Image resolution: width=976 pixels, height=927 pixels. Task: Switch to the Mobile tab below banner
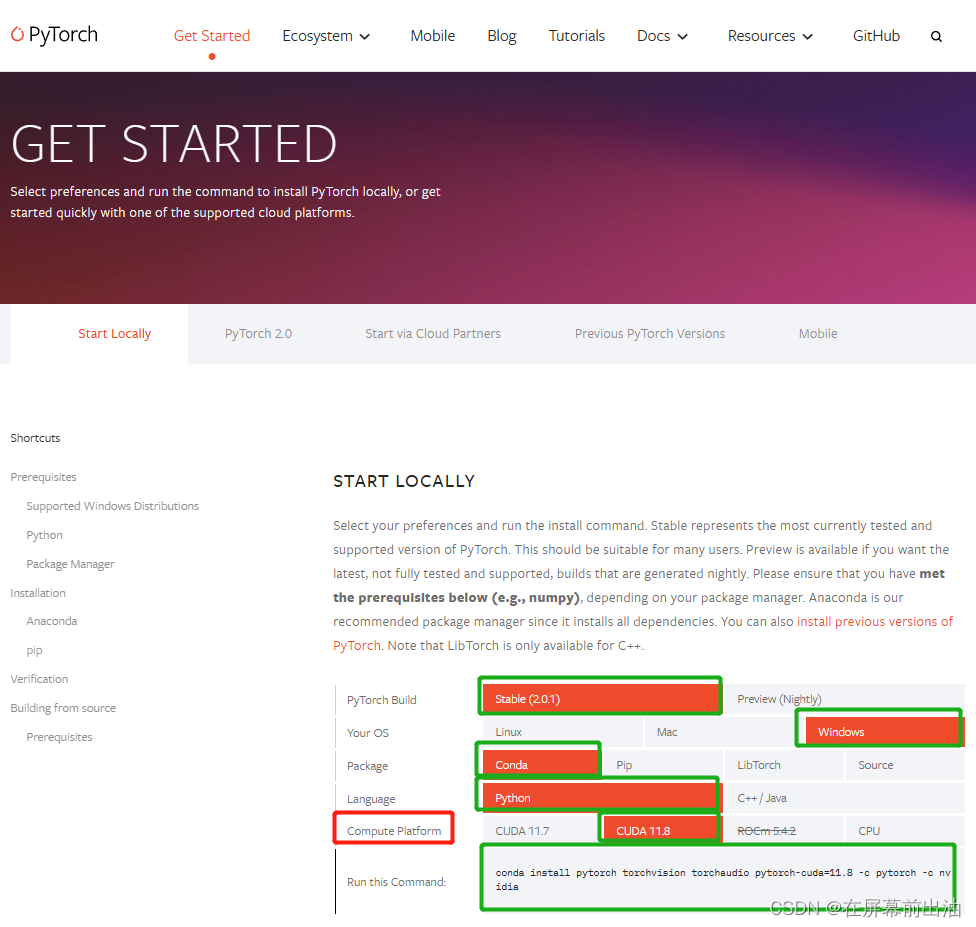click(818, 334)
